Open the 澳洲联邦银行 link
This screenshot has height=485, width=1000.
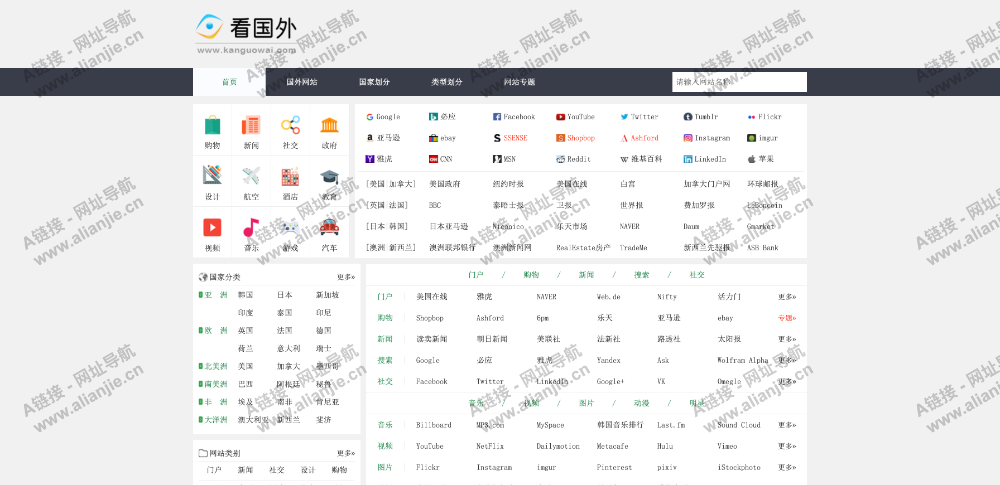(452, 248)
